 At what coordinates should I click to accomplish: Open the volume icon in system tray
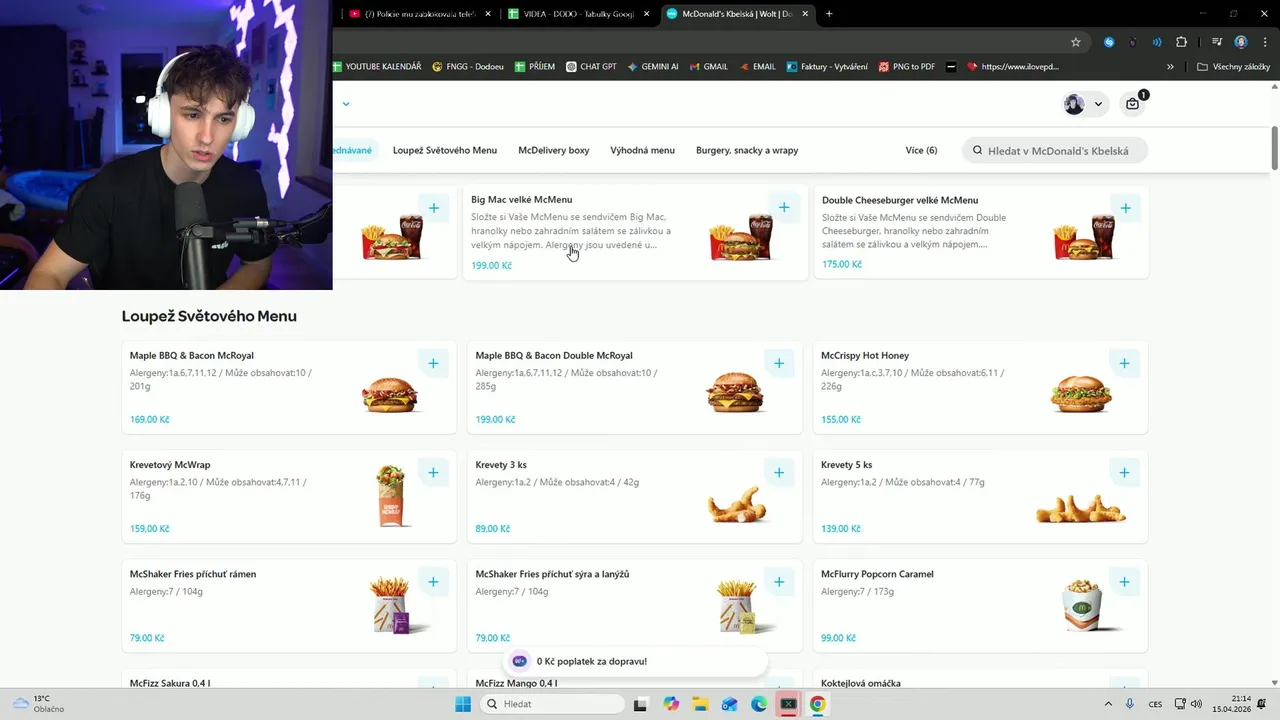pyautogui.click(x=1196, y=704)
